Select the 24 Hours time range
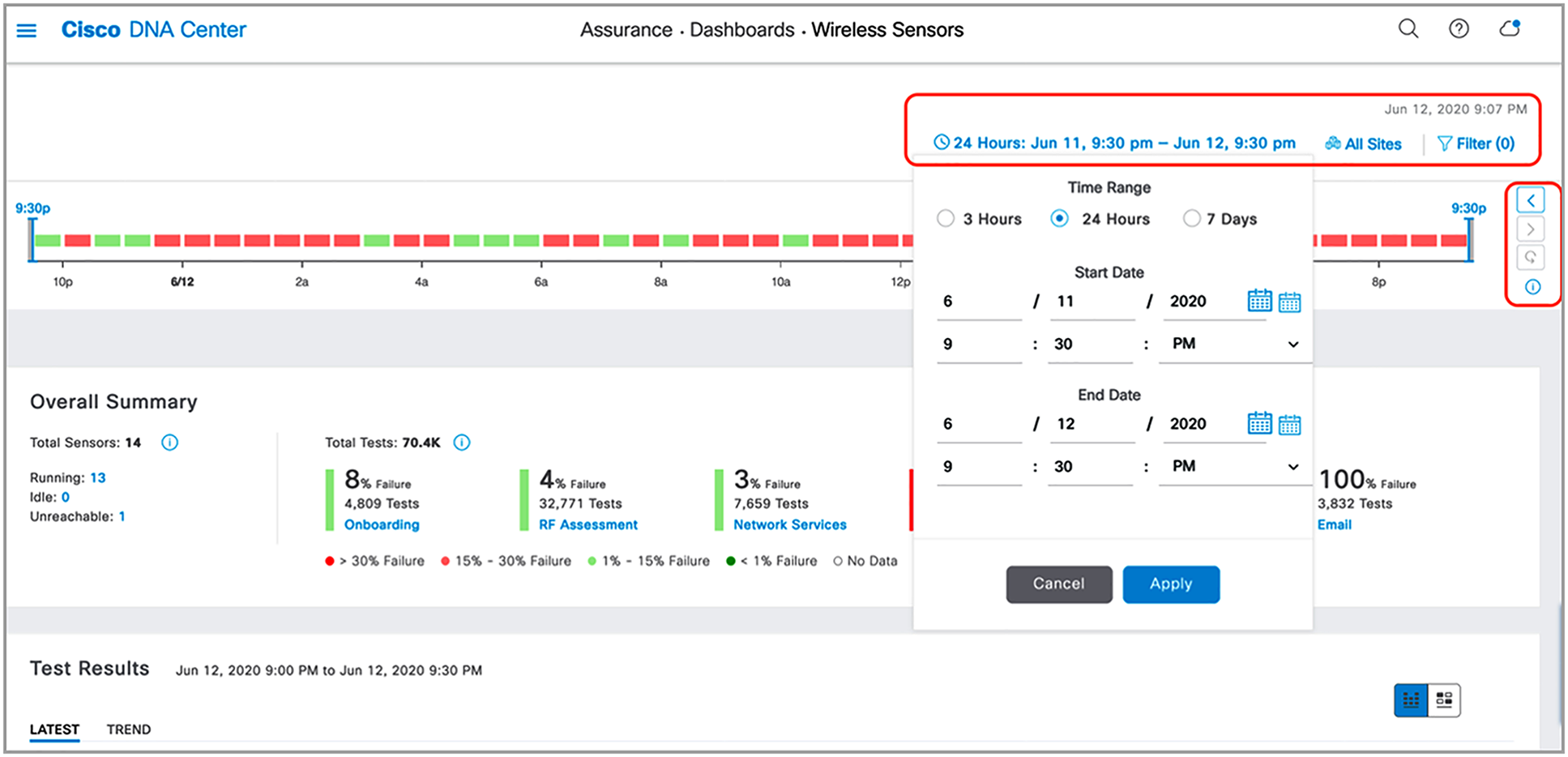Viewport: 1568px width, 757px height. [x=1060, y=219]
